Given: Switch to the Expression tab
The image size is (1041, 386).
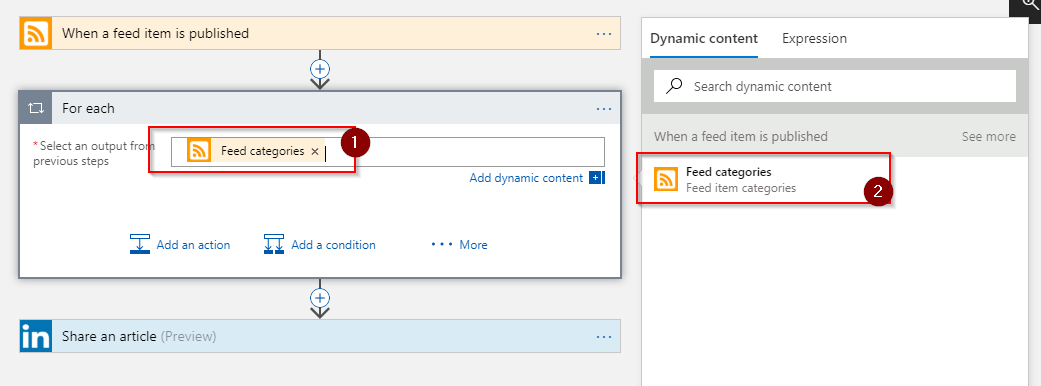Looking at the screenshot, I should coord(815,39).
